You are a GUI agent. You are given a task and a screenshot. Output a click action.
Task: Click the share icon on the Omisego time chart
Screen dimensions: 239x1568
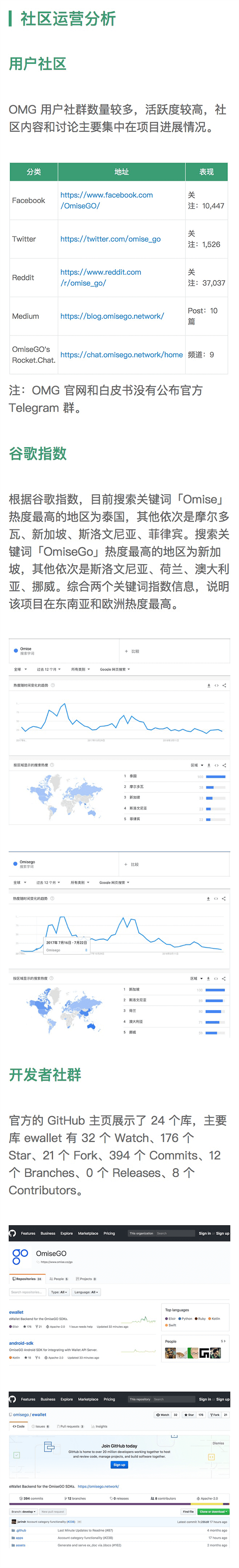tap(224, 898)
